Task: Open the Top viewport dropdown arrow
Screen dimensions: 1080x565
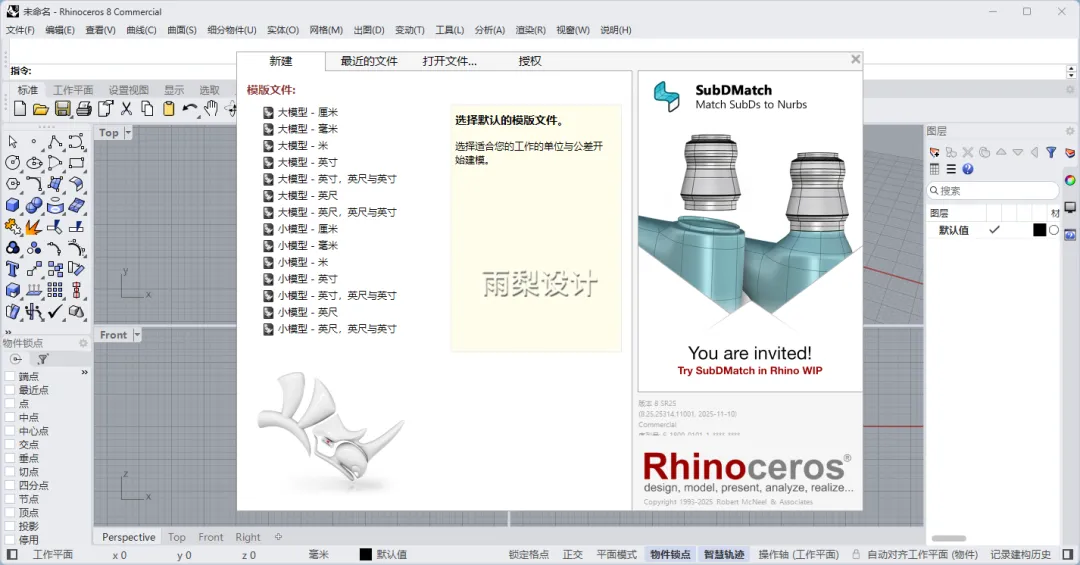Action: tap(128, 132)
